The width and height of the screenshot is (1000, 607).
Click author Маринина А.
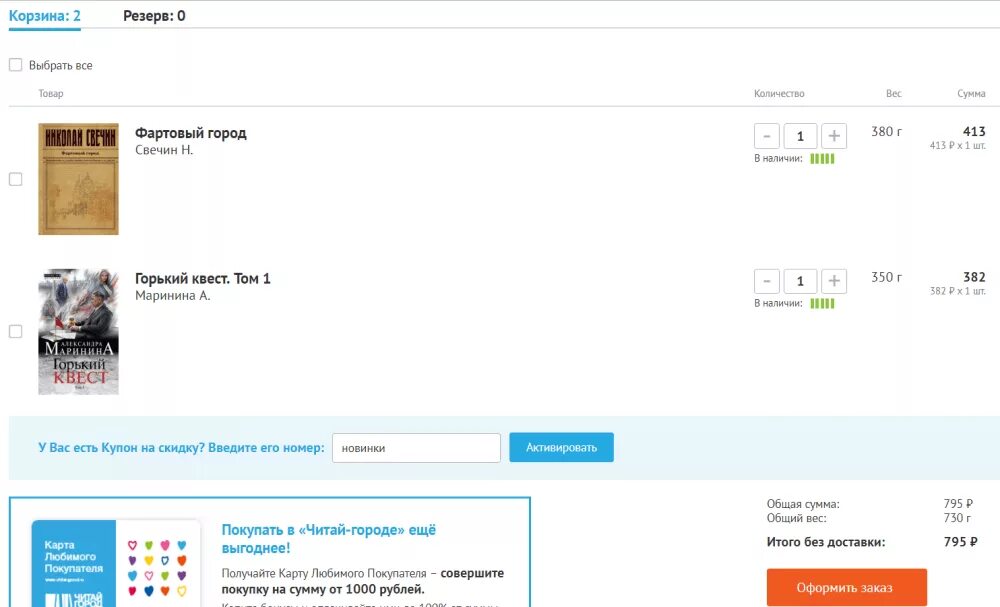(x=172, y=296)
